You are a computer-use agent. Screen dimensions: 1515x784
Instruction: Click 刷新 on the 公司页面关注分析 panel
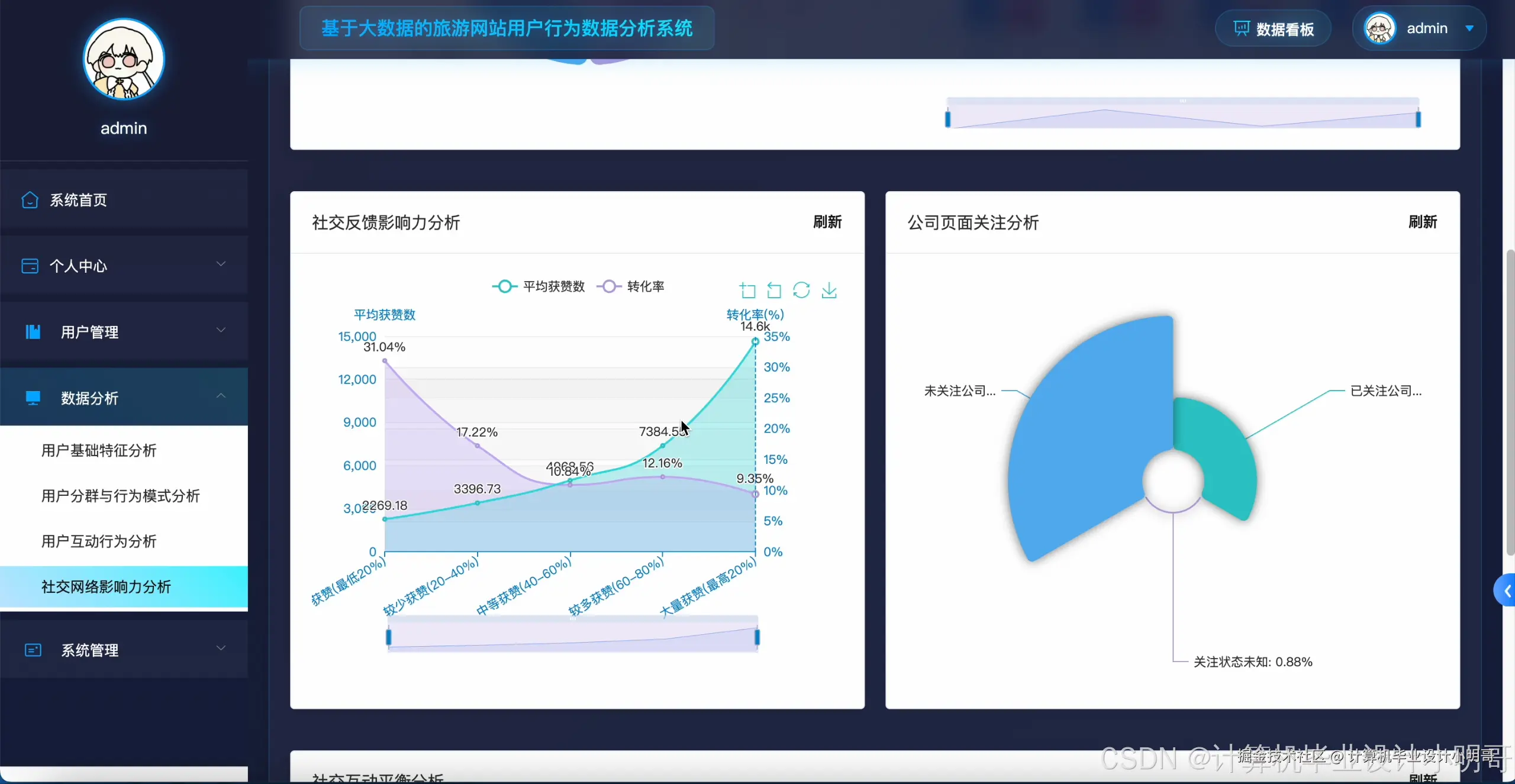click(1423, 222)
